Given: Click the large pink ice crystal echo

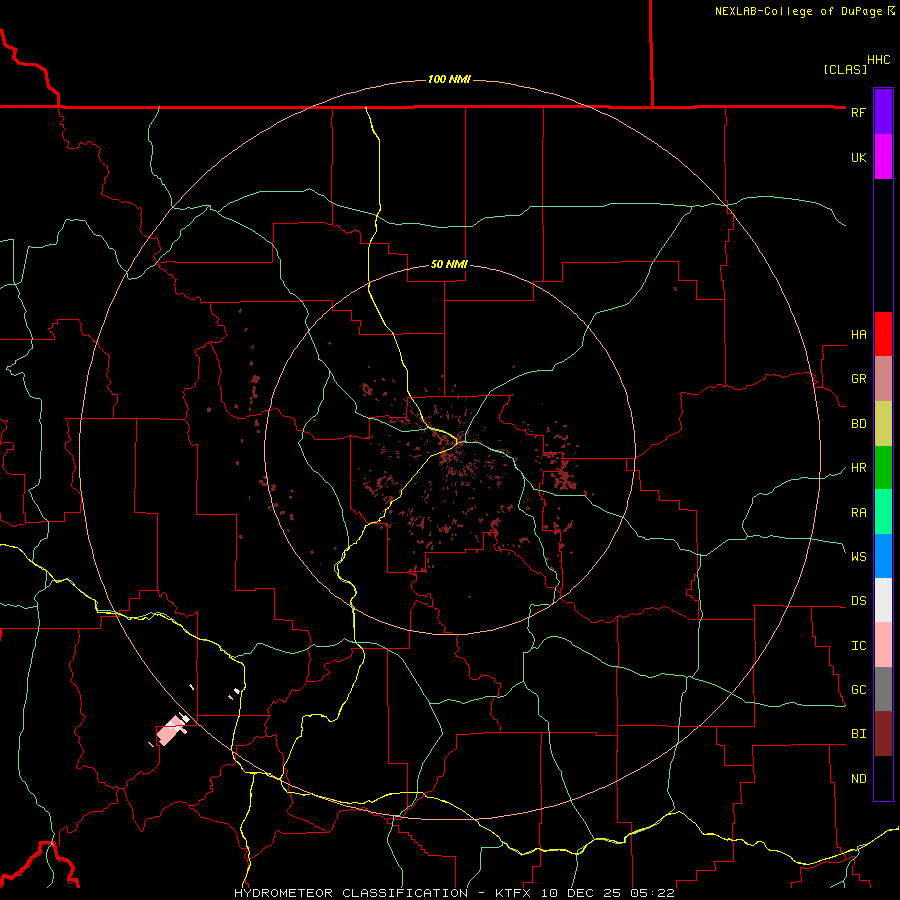Looking at the screenshot, I should click(x=171, y=731).
